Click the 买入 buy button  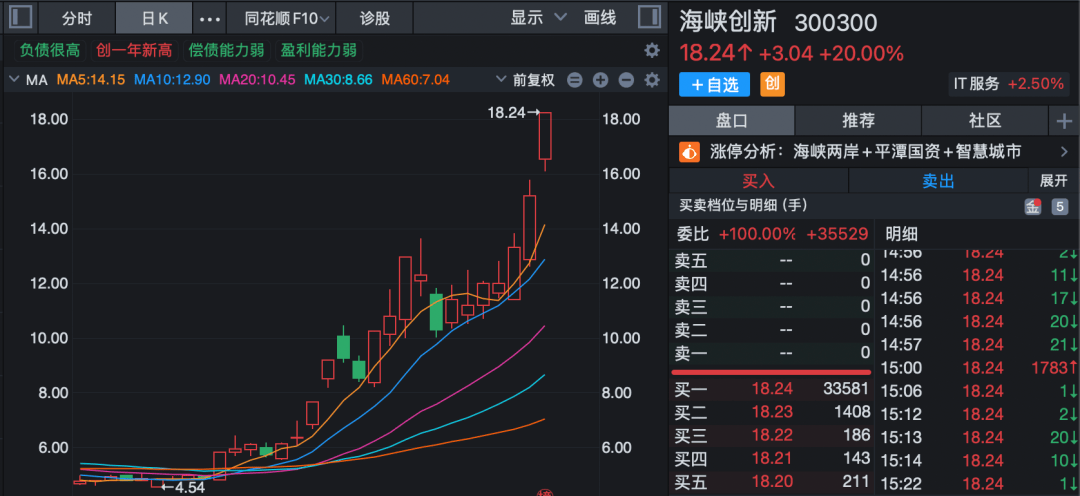758,181
